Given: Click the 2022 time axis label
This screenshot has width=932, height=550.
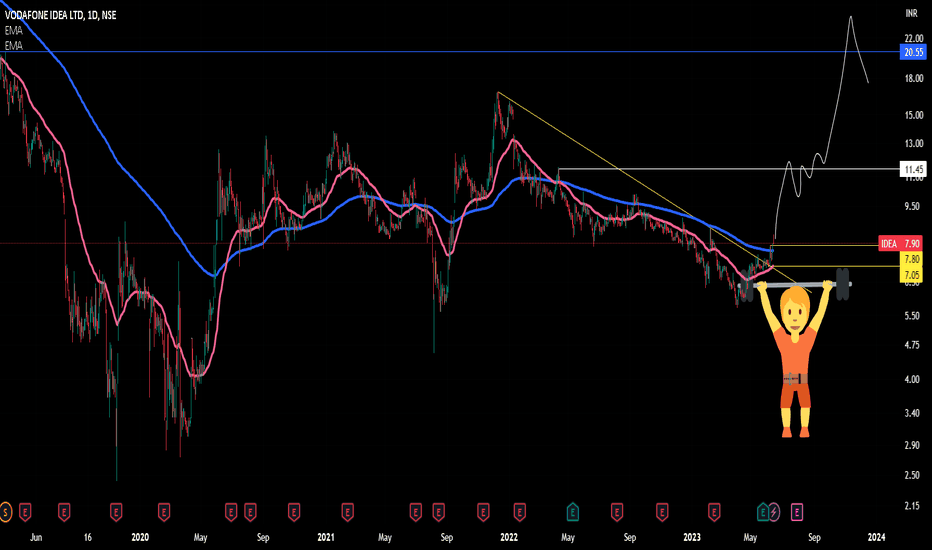Looking at the screenshot, I should click(x=509, y=538).
